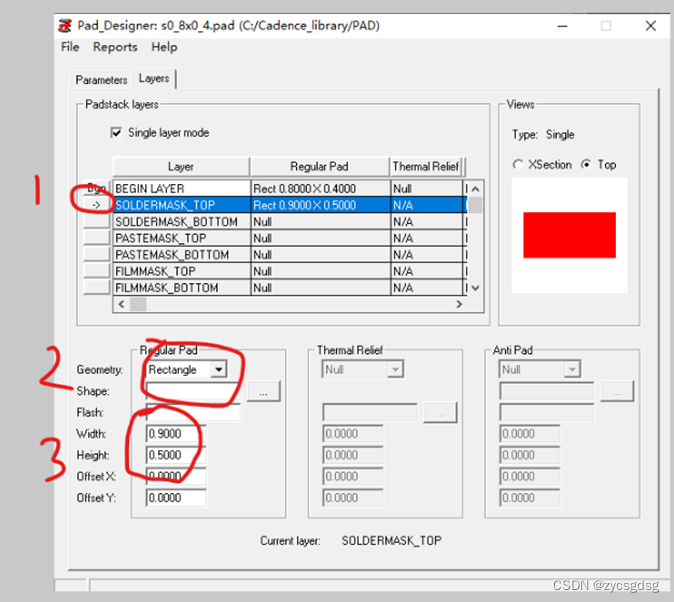
Task: Click the Pad Designer app icon in title bar
Action: point(65,25)
